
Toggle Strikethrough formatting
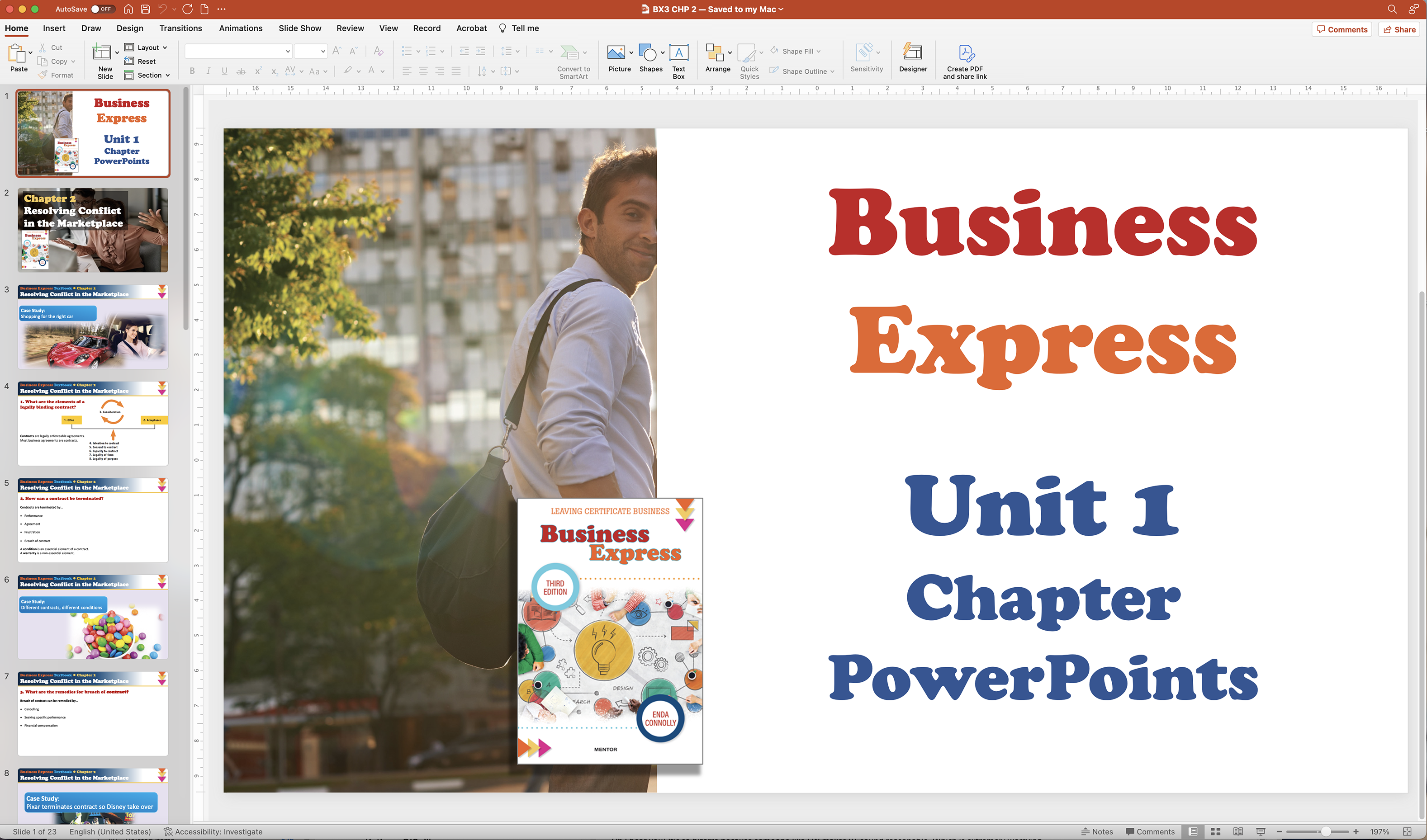point(241,71)
